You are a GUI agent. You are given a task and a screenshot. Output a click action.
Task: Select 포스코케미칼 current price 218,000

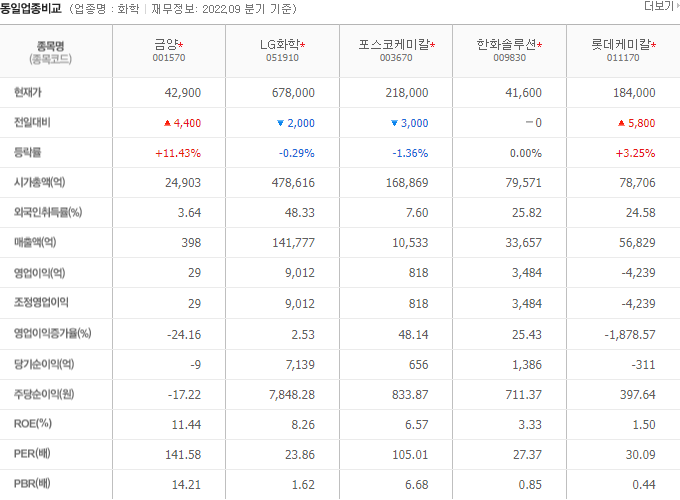click(x=407, y=93)
